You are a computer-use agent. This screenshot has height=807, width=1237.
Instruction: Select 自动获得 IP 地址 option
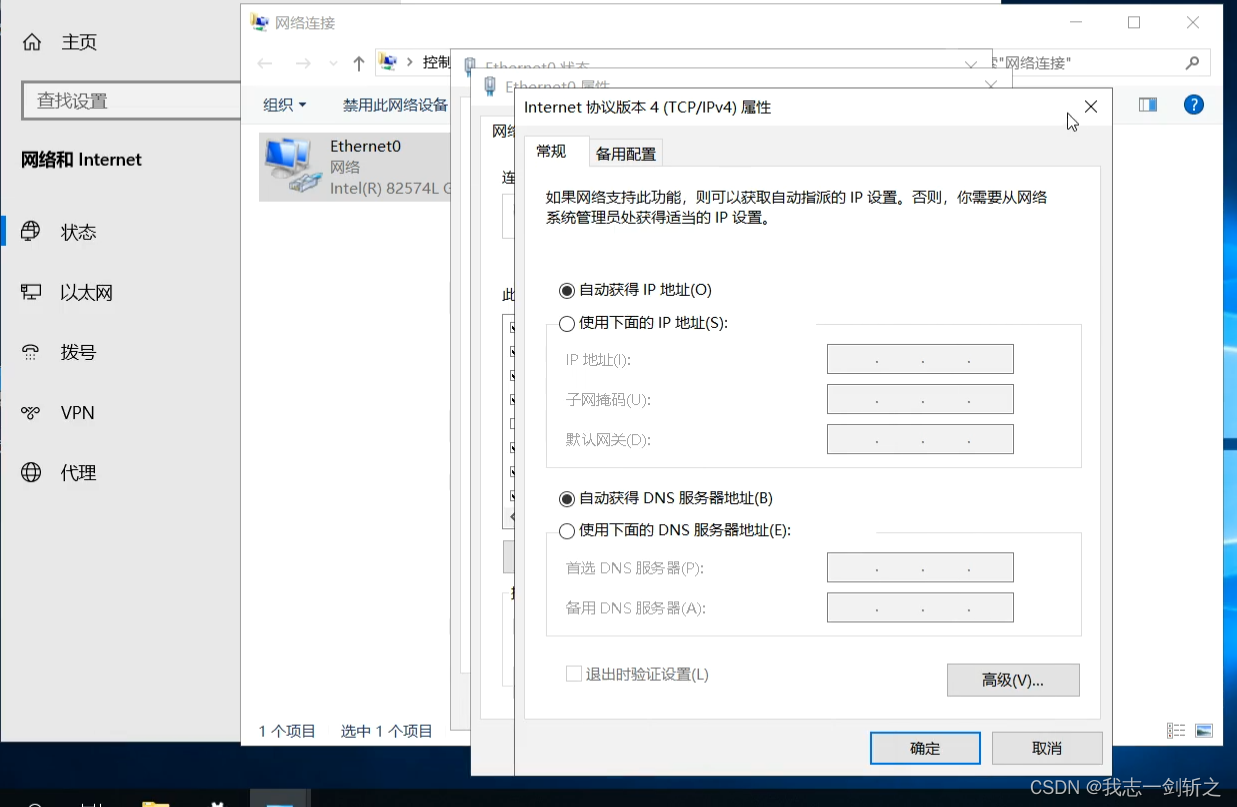567,290
